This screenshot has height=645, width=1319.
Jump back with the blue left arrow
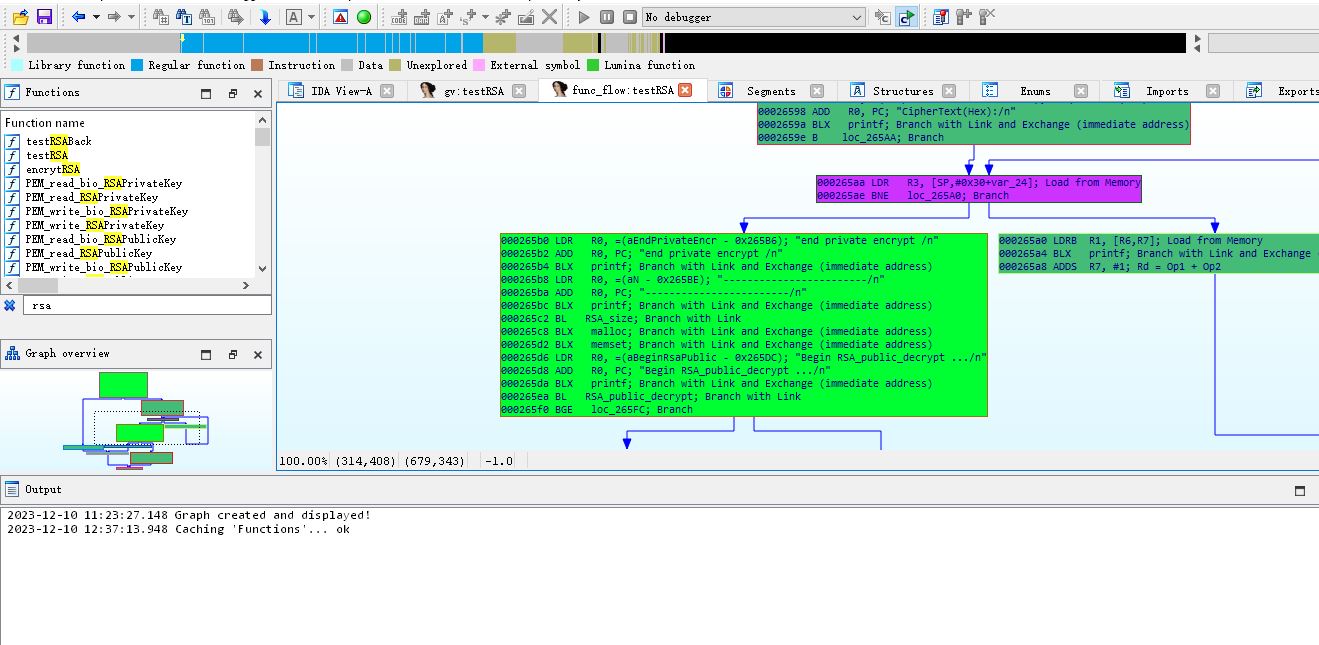pyautogui.click(x=78, y=17)
